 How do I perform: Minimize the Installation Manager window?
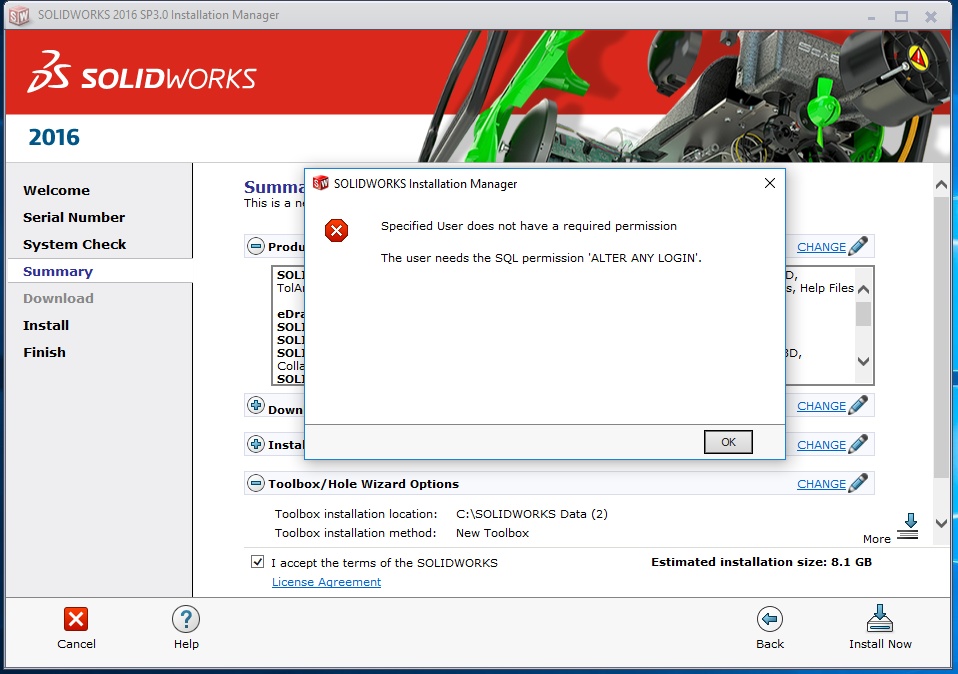click(871, 16)
